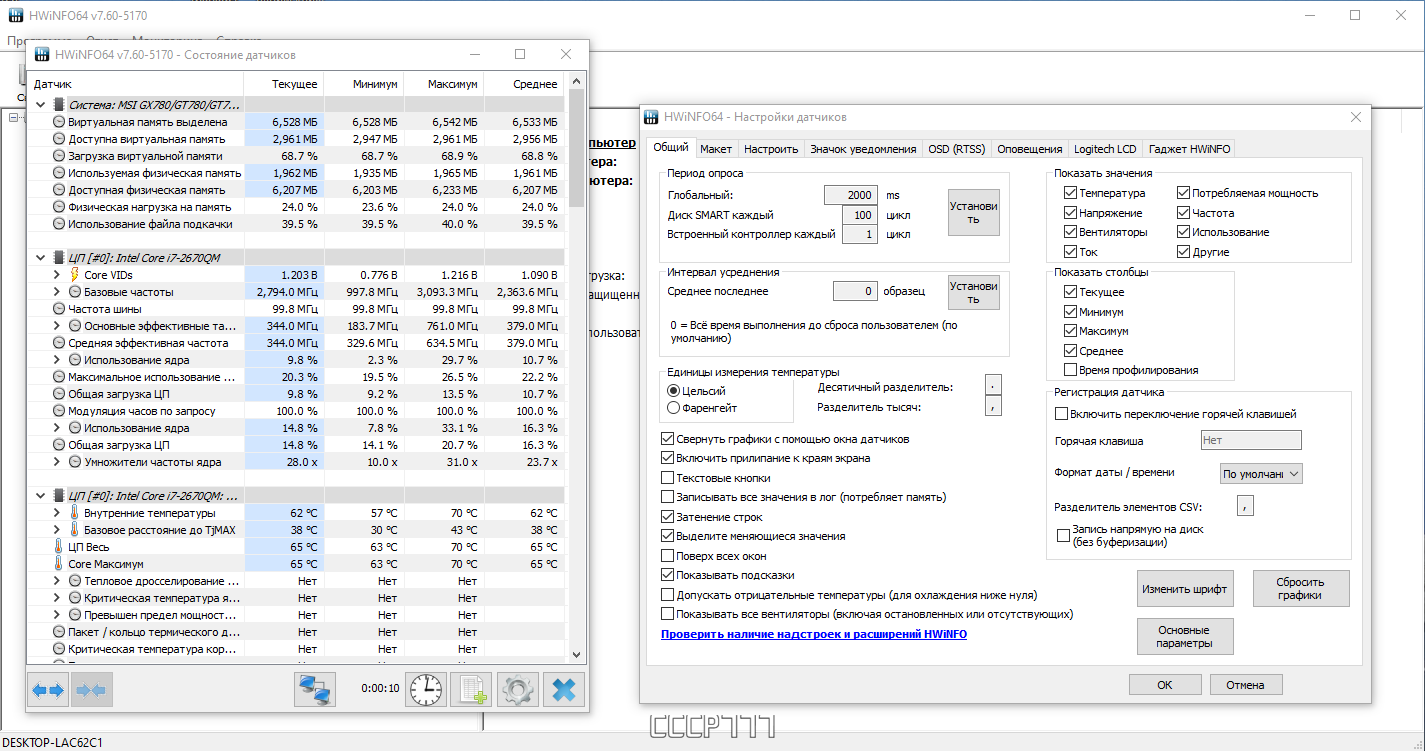Toggle the Температура checkbox

coord(1070,193)
